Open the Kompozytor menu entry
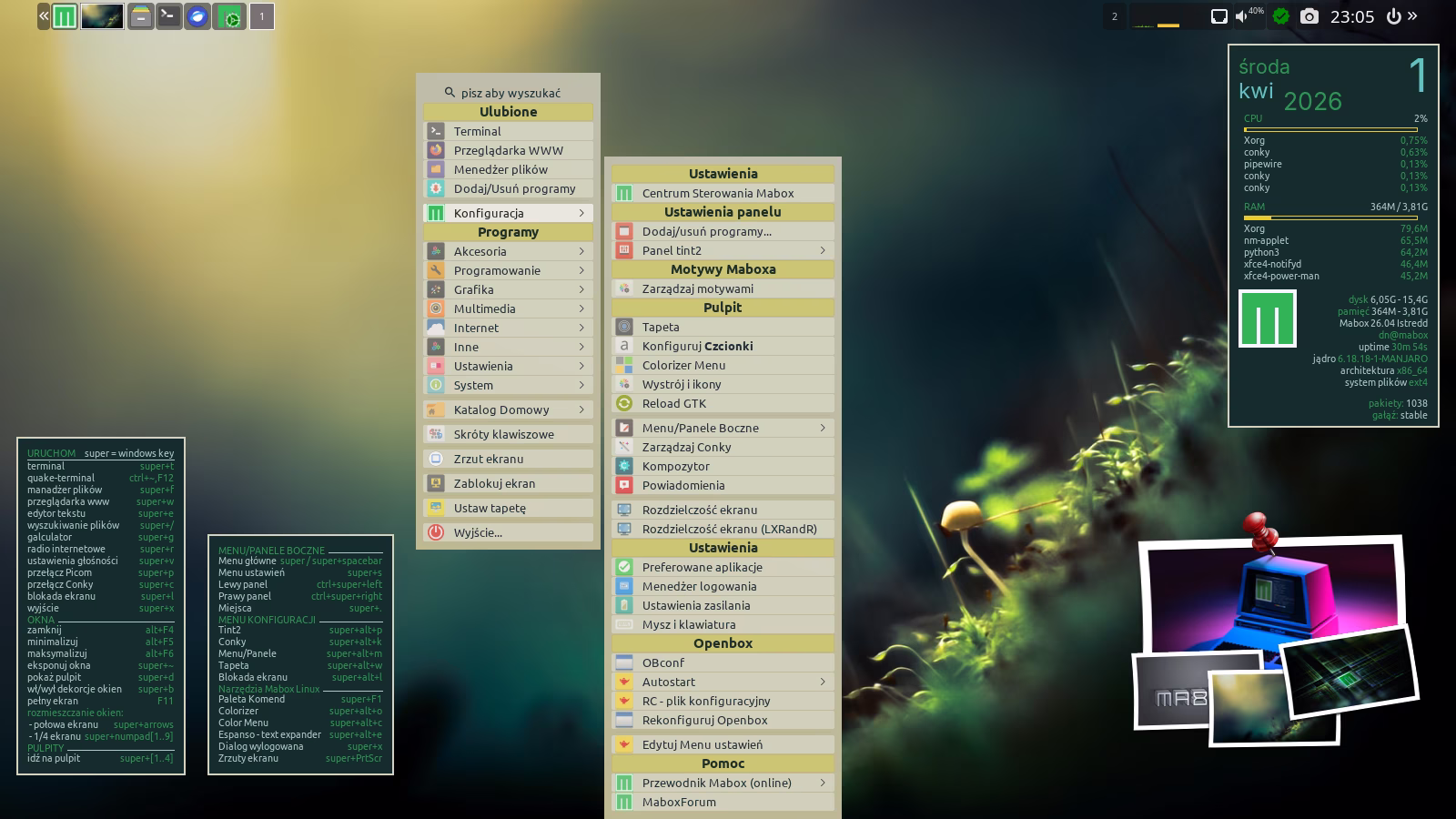Image resolution: width=1456 pixels, height=819 pixels. (x=676, y=466)
